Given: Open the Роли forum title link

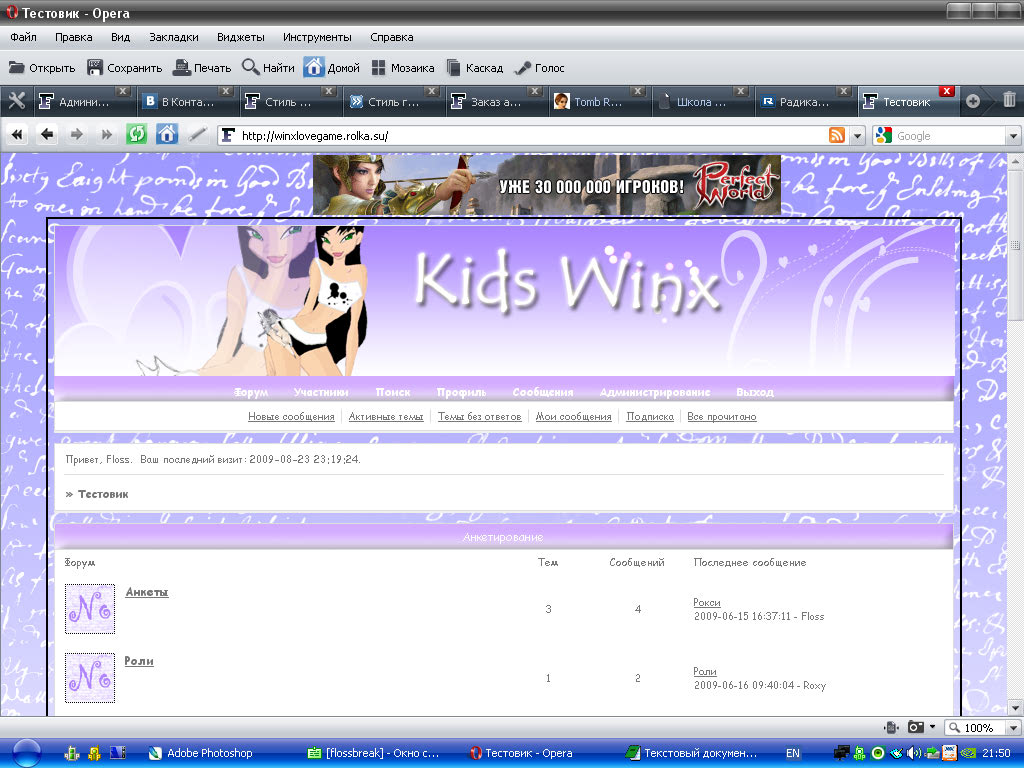Looking at the screenshot, I should click(139, 661).
